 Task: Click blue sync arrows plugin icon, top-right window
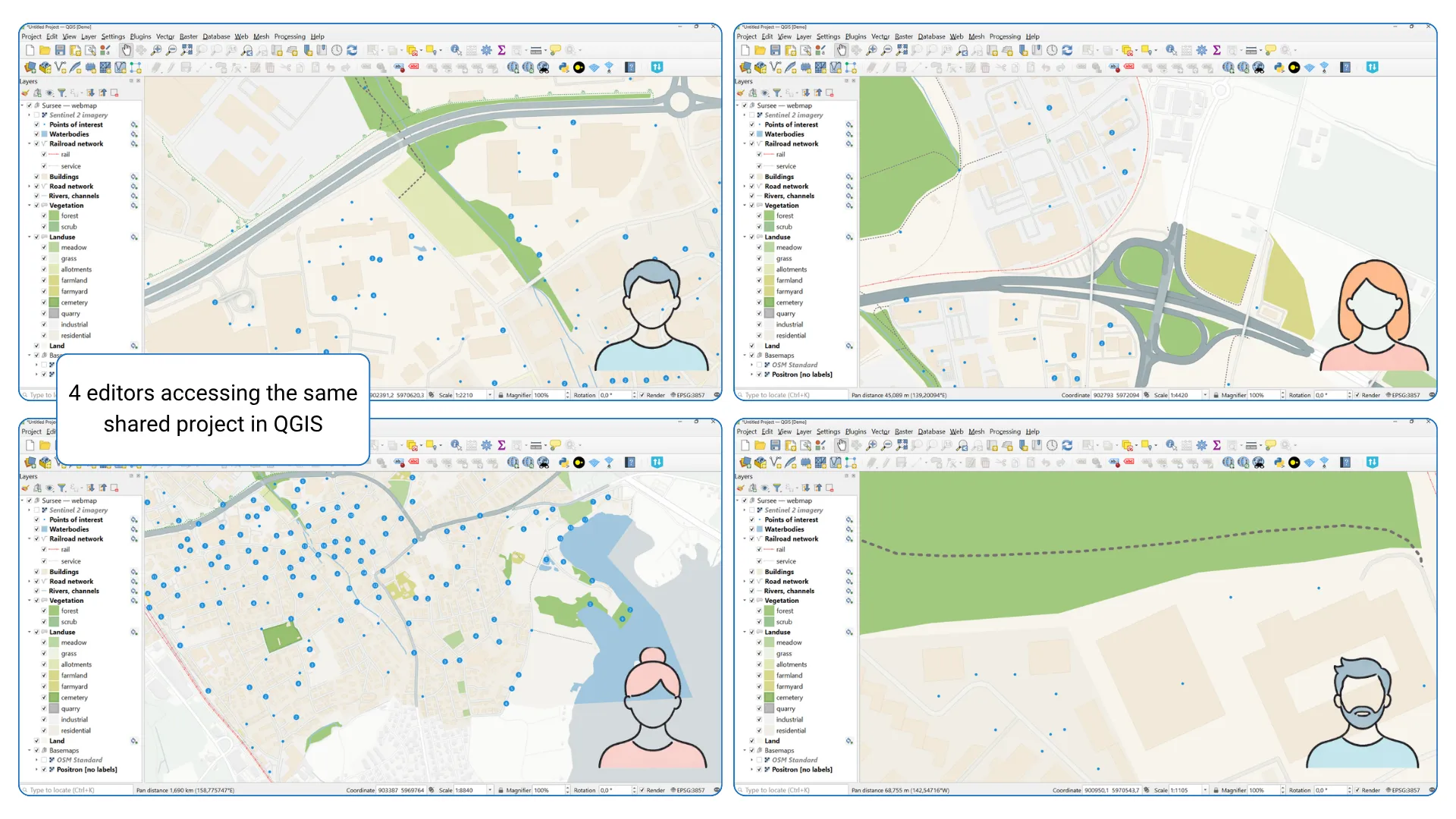pyautogui.click(x=1372, y=67)
